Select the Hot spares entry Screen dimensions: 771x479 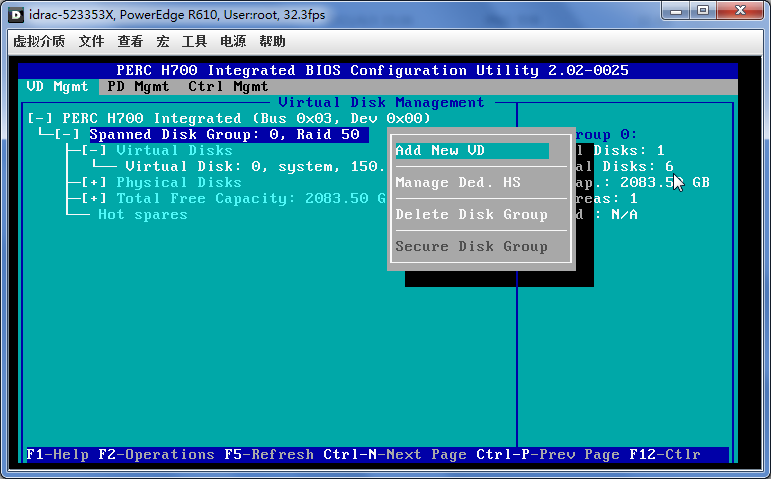[143, 214]
